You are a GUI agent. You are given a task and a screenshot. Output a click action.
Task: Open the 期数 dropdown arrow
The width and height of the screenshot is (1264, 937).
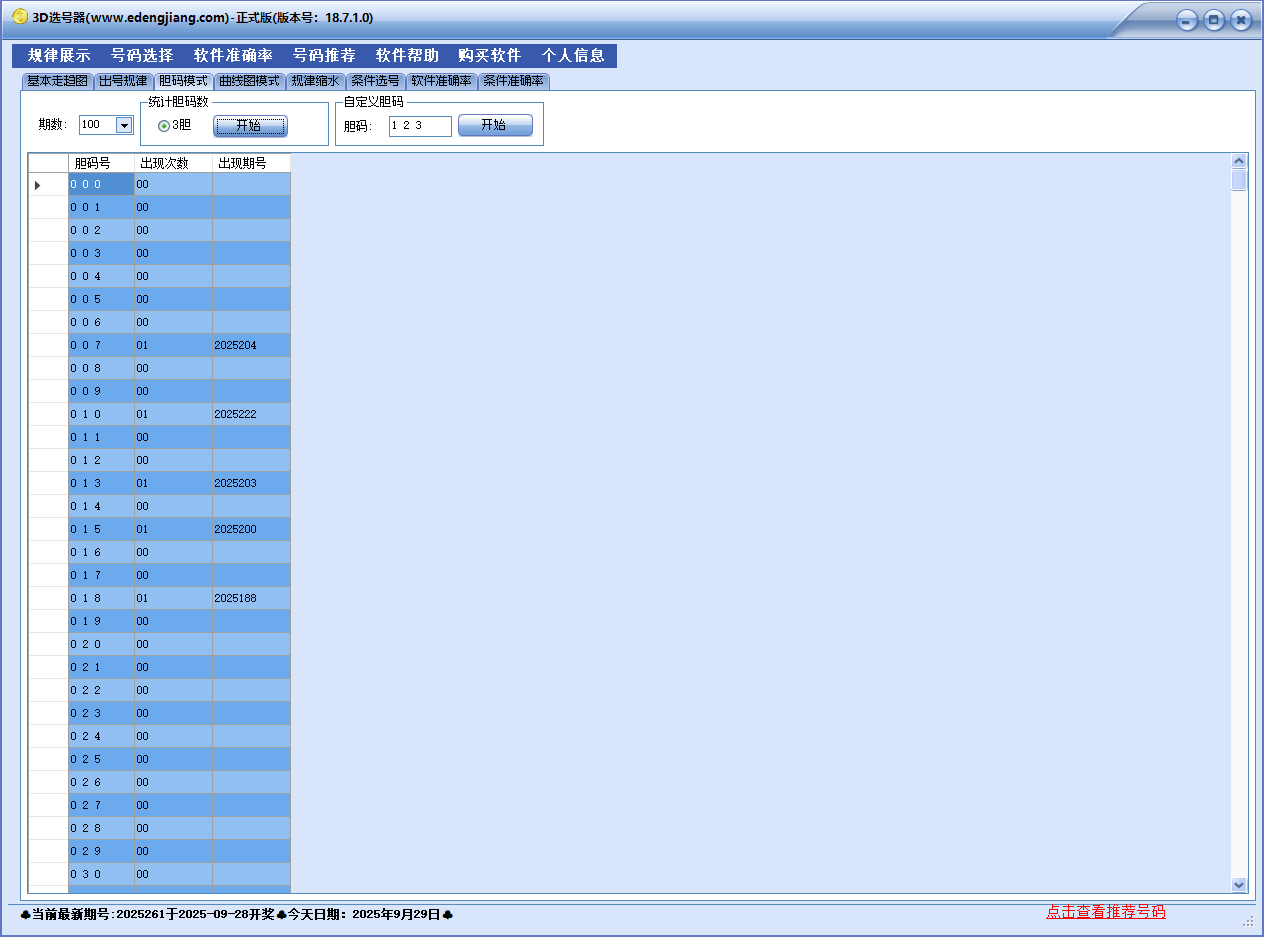pyautogui.click(x=124, y=125)
